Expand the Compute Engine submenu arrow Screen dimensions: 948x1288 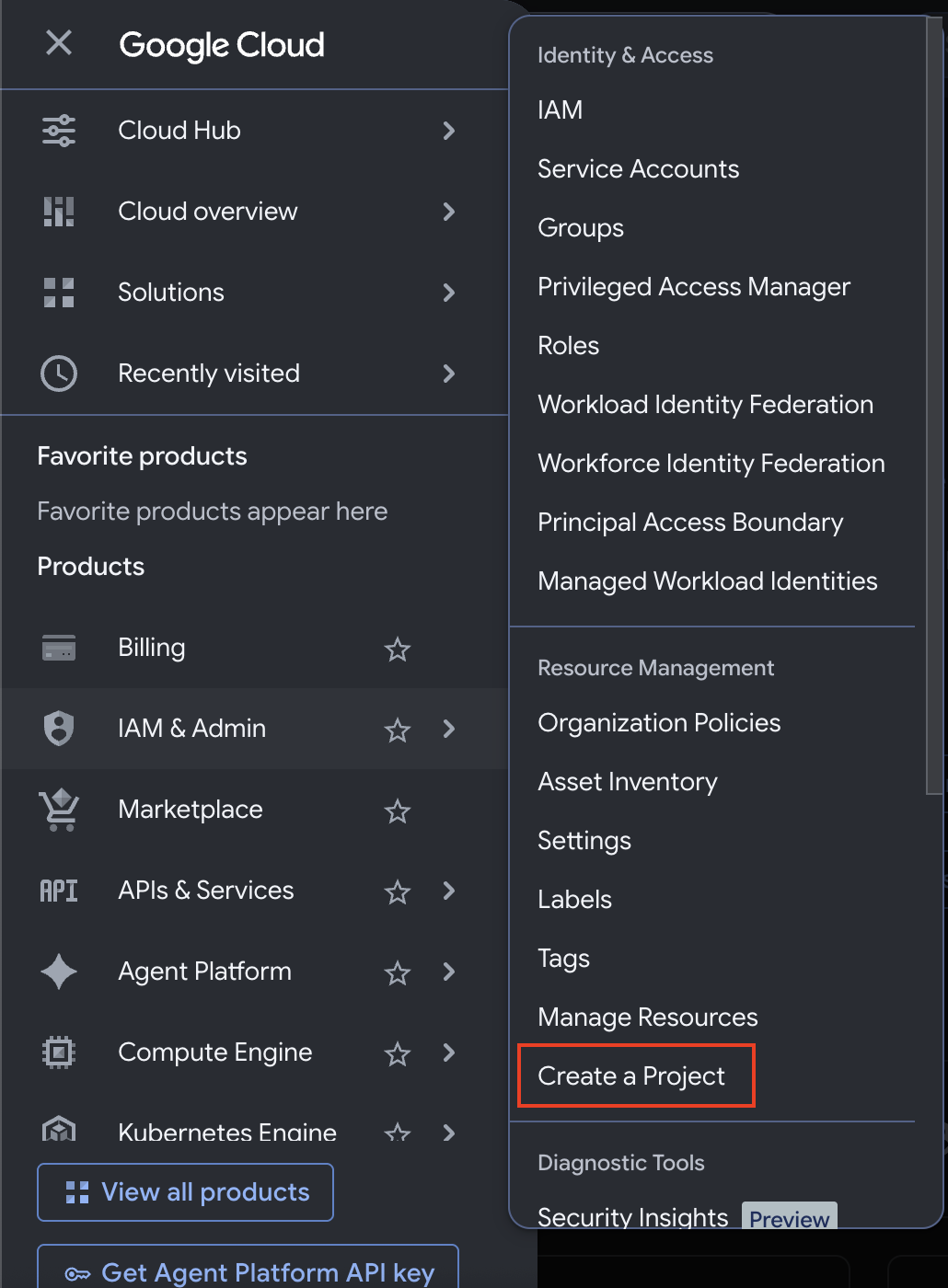(x=449, y=1052)
